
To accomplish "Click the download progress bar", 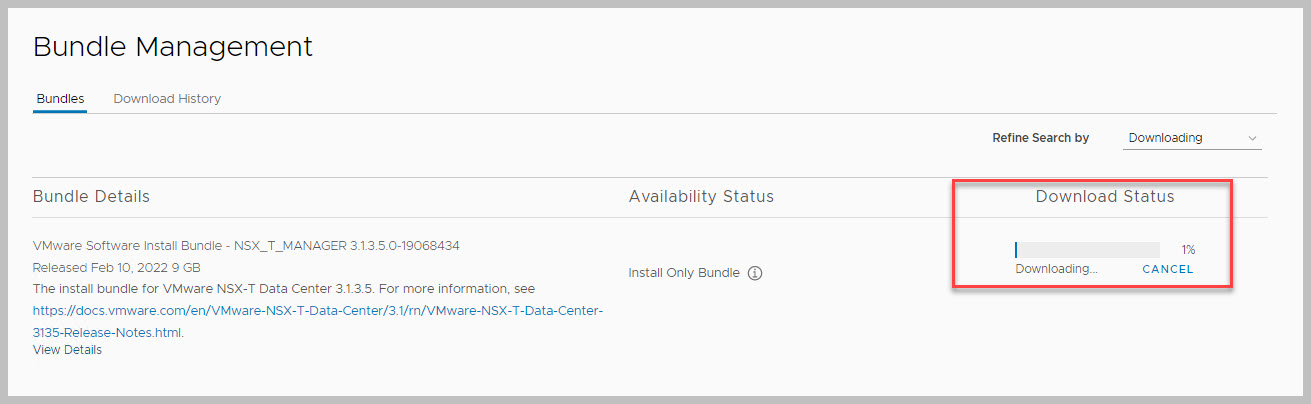I will point(1087,250).
